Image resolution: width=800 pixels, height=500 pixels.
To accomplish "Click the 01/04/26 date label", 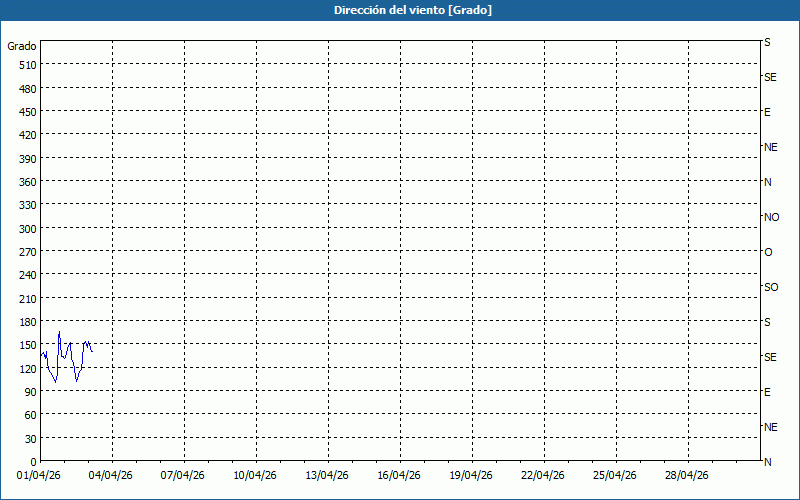I will (x=40, y=476).
